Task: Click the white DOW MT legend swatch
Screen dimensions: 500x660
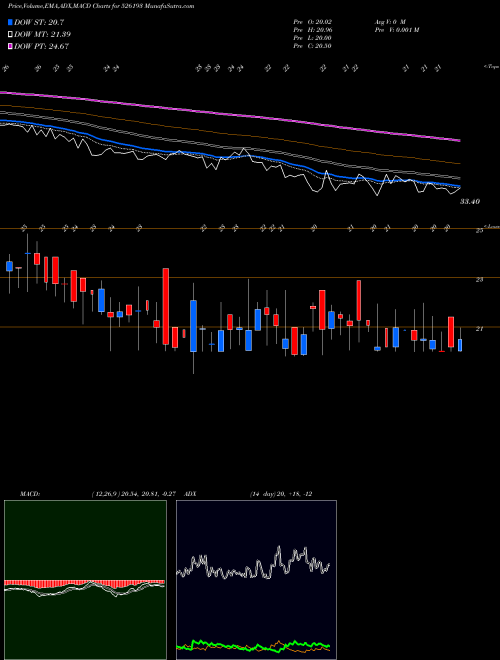Action: 10,35
